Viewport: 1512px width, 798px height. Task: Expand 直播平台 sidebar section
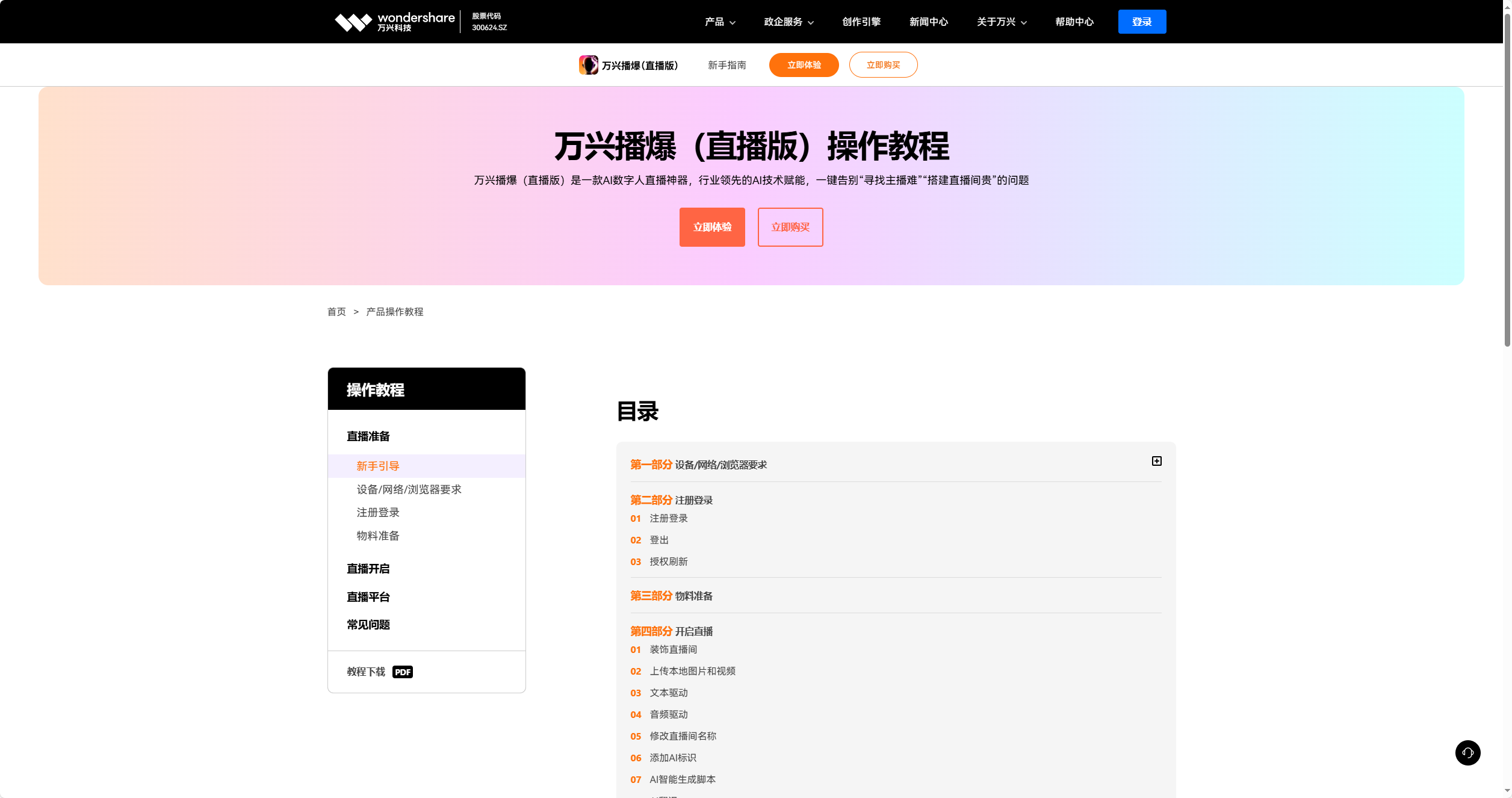click(368, 597)
